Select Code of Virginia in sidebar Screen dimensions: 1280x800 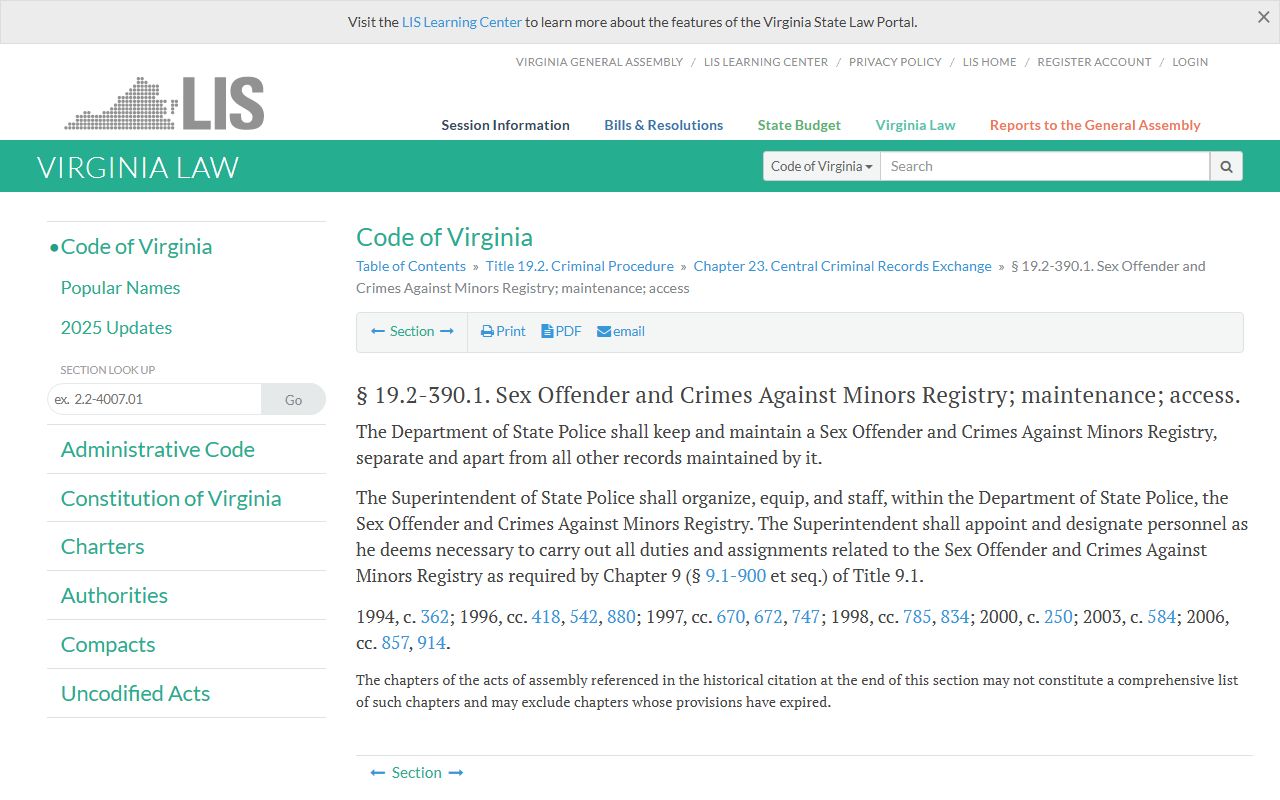point(136,246)
